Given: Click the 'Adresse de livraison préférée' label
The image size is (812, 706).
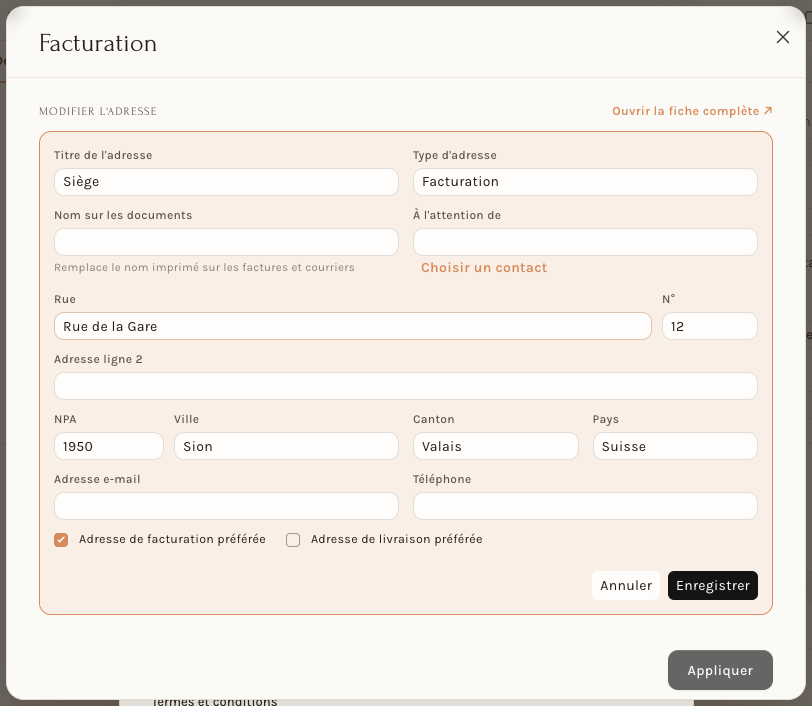Looking at the screenshot, I should [x=397, y=539].
